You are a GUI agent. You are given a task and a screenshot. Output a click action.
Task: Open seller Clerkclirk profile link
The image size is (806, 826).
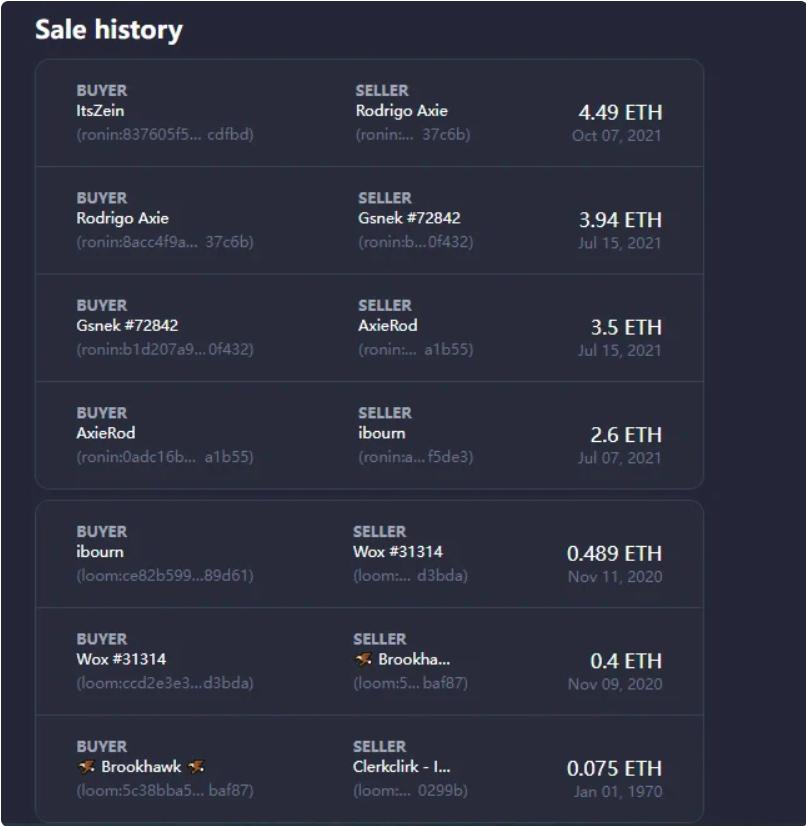click(x=401, y=766)
